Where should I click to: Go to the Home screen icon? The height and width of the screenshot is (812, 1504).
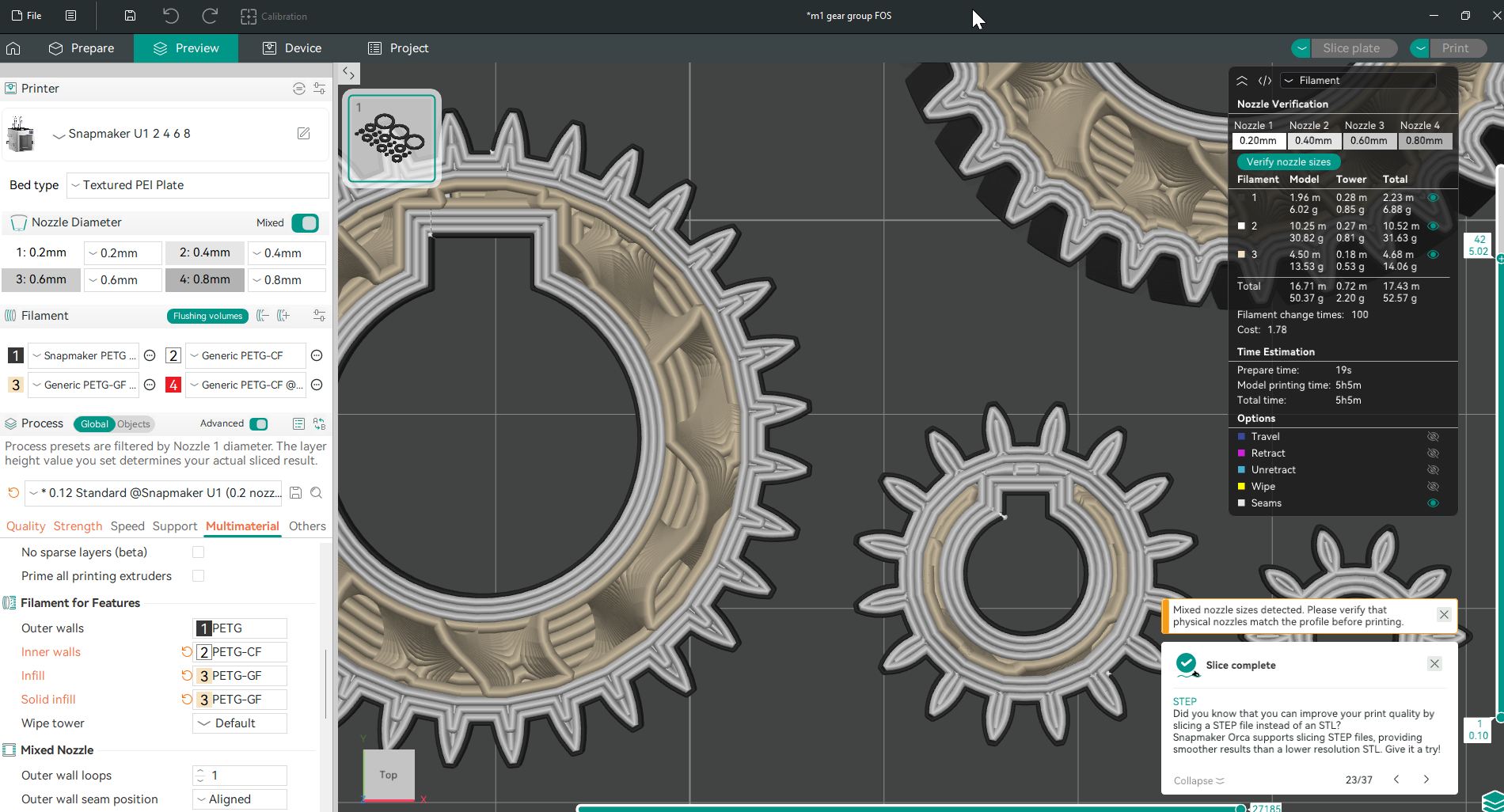point(13,48)
